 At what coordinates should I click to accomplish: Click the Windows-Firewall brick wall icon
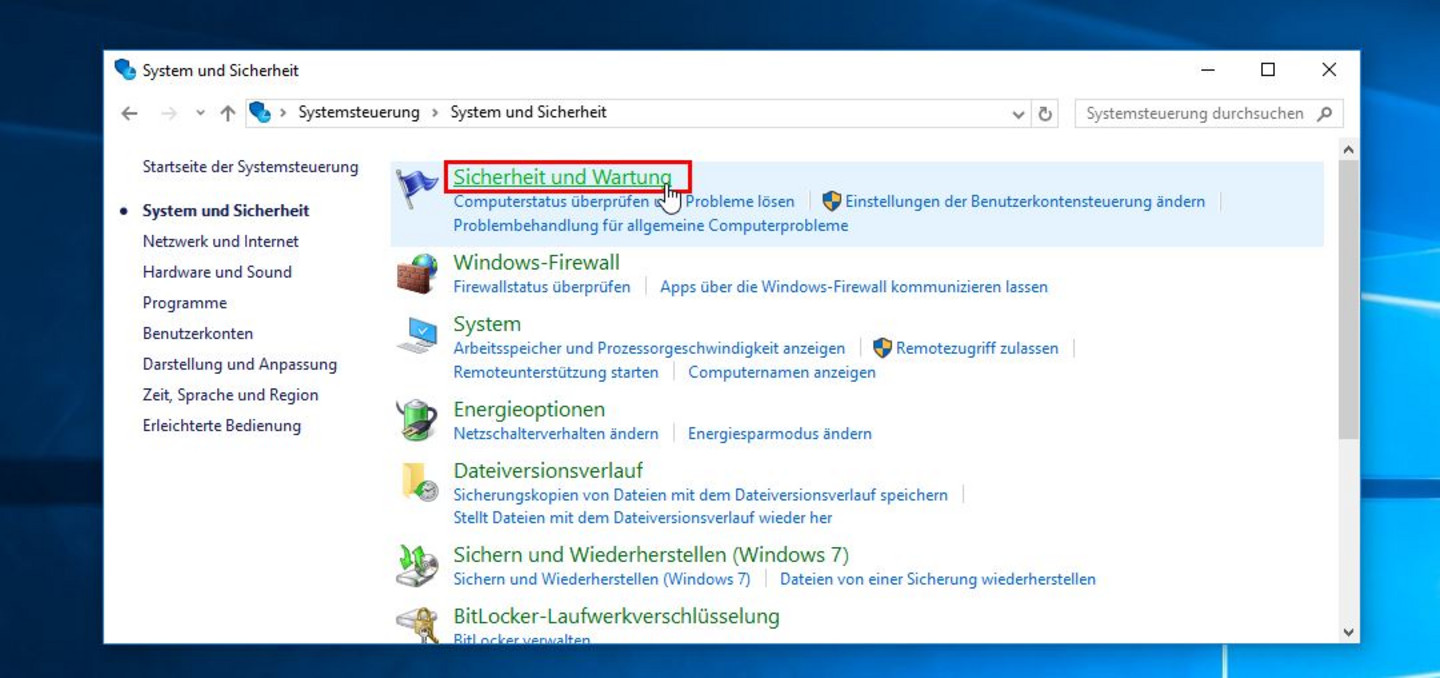click(x=417, y=273)
